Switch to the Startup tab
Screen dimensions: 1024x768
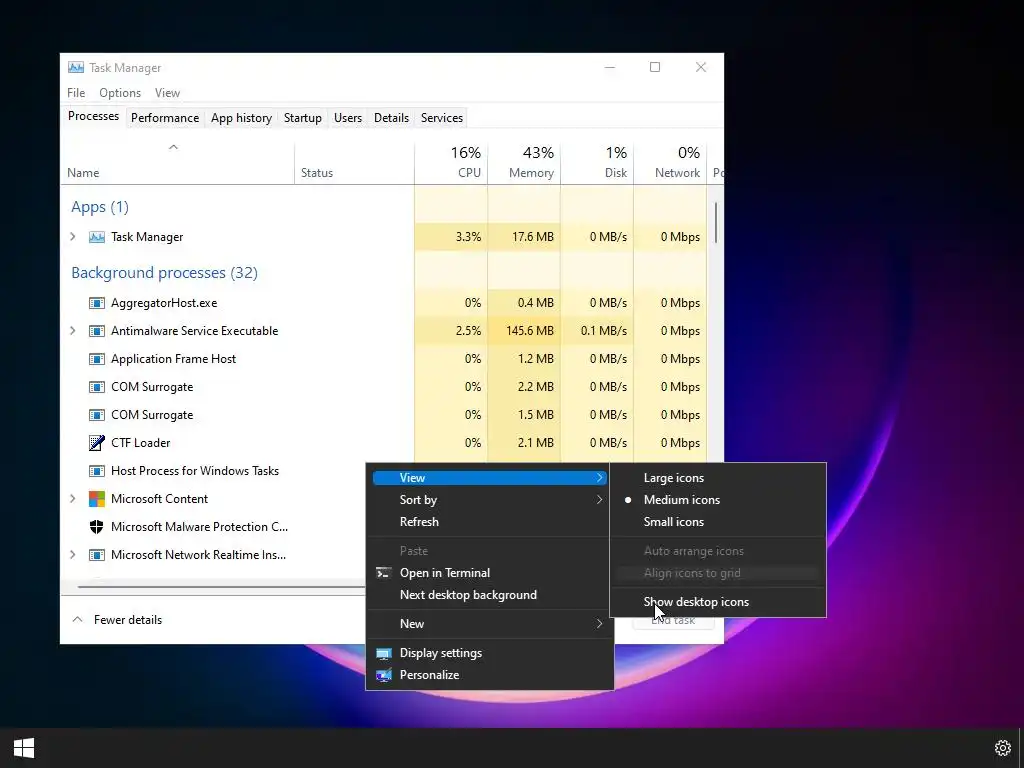(302, 118)
